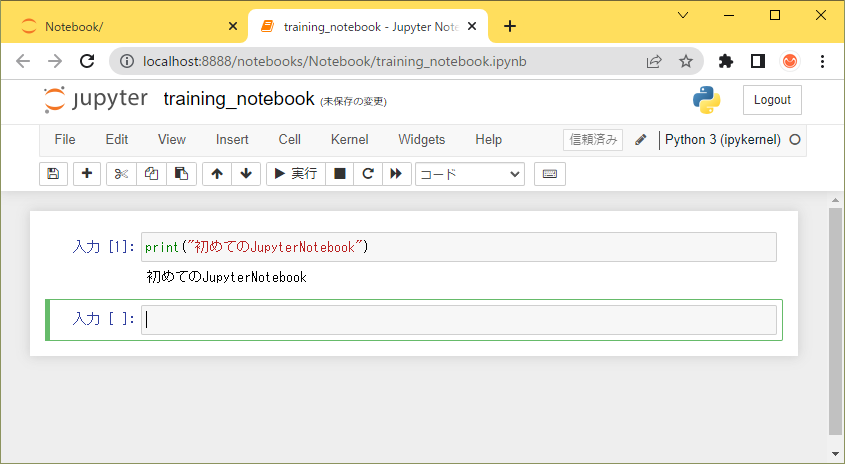
Task: Click the kernel idle circle indicator
Action: click(795, 140)
